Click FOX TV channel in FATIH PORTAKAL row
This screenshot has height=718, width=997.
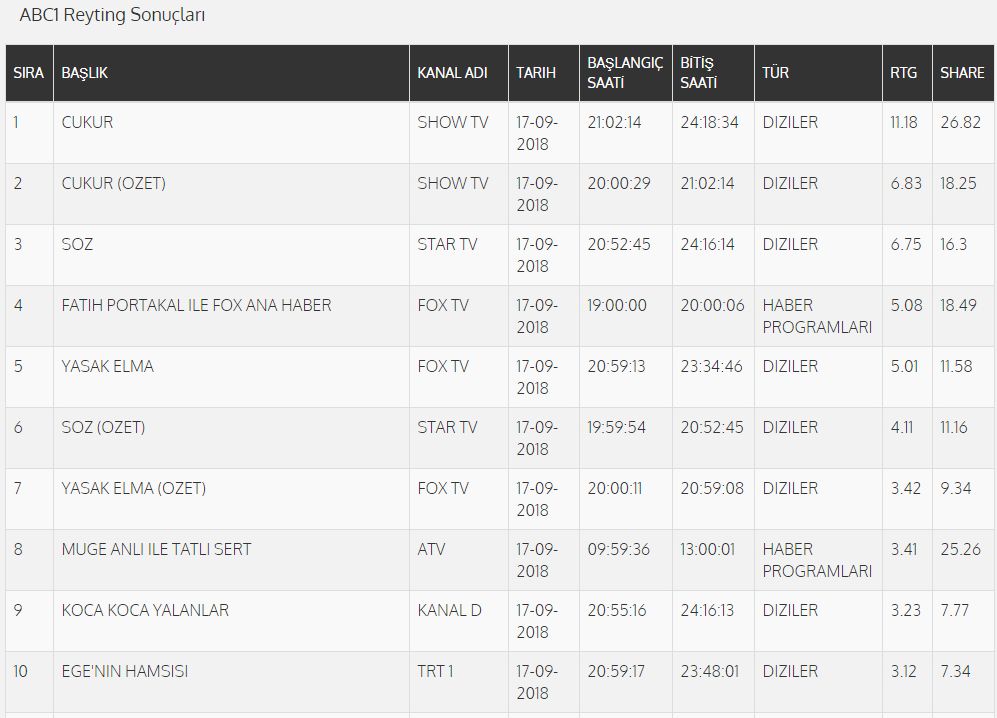pyautogui.click(x=443, y=305)
